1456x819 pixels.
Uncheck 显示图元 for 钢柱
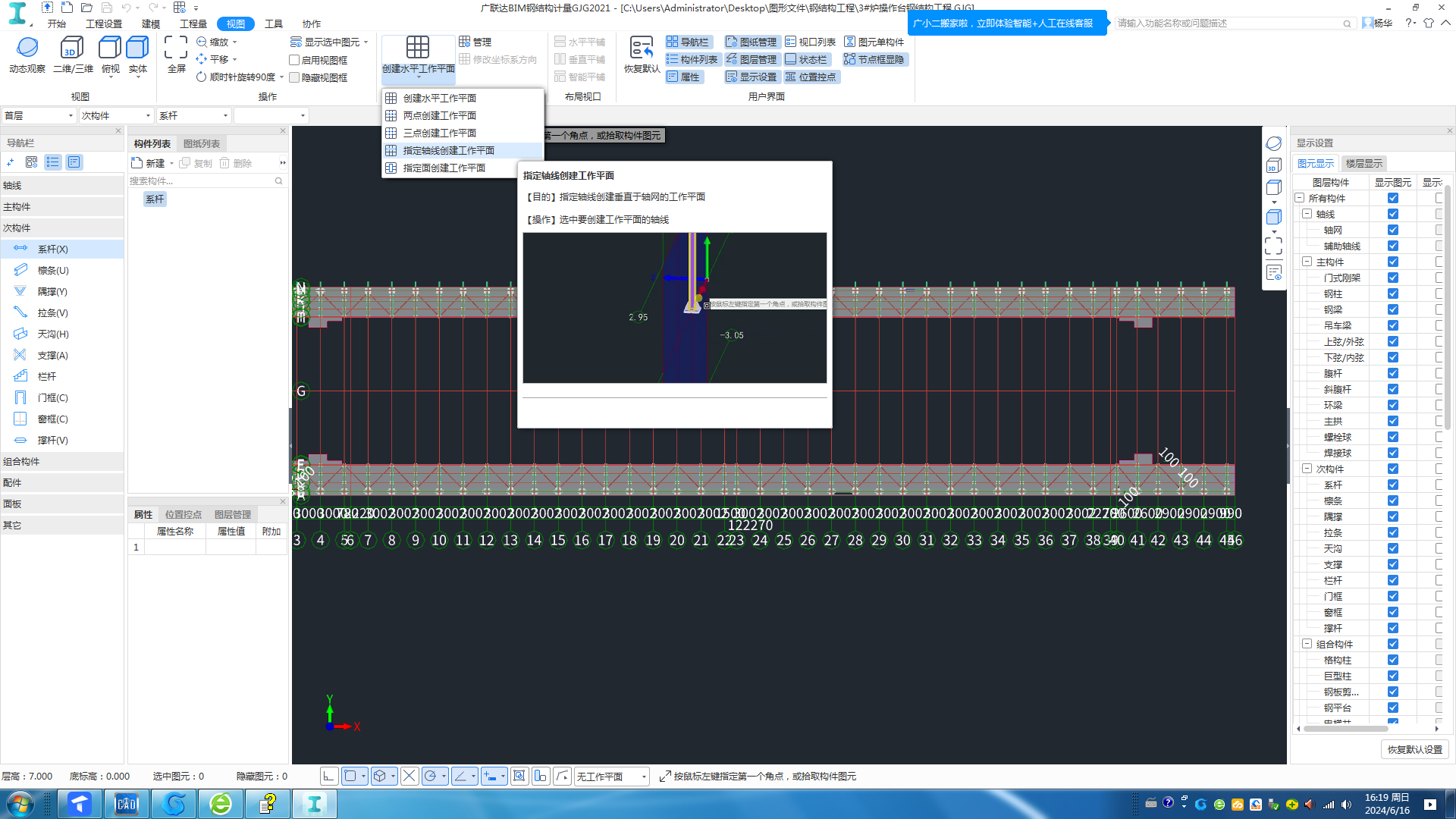pos(1392,293)
